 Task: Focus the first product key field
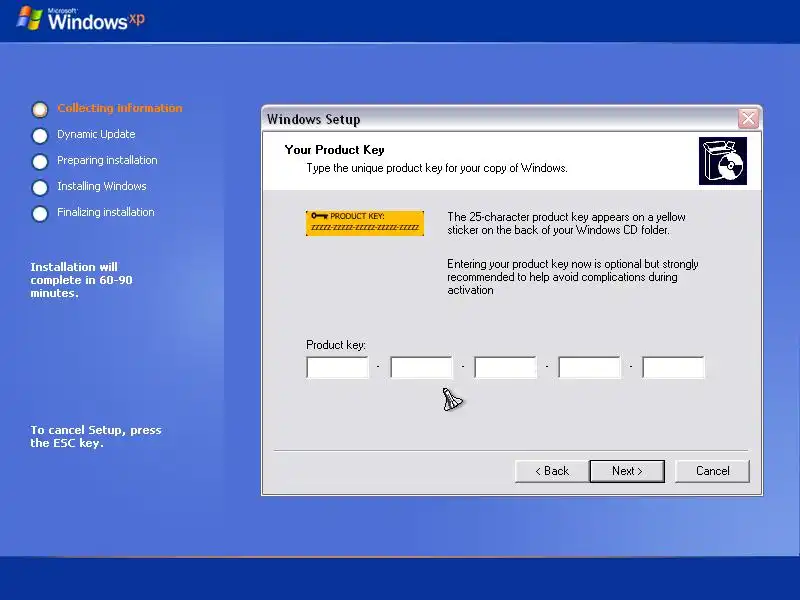tap(337, 367)
